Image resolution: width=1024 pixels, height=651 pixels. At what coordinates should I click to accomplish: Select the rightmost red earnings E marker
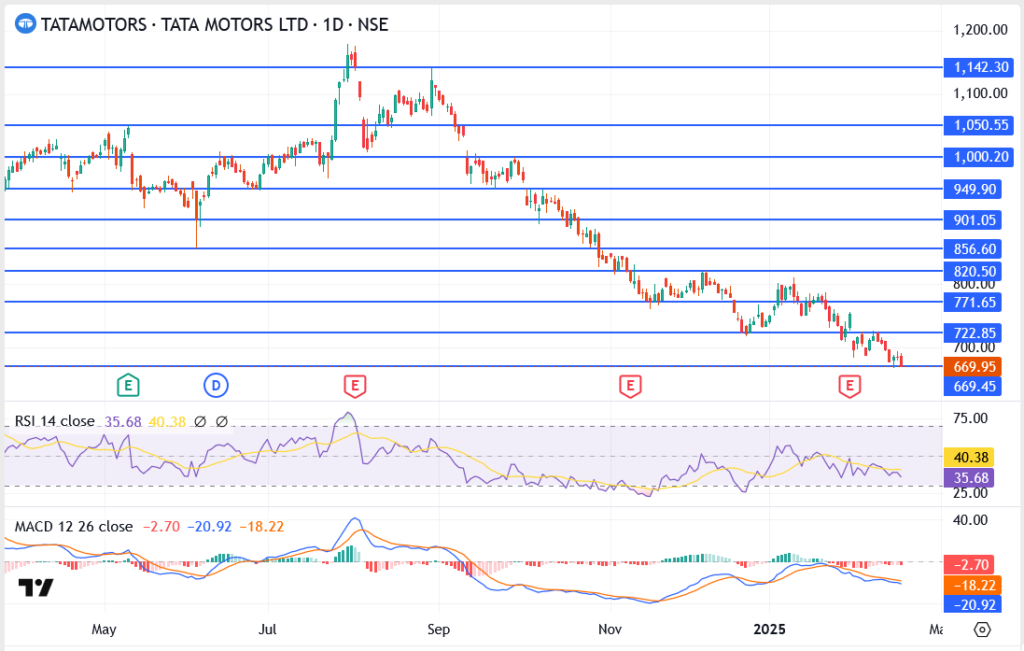[850, 384]
